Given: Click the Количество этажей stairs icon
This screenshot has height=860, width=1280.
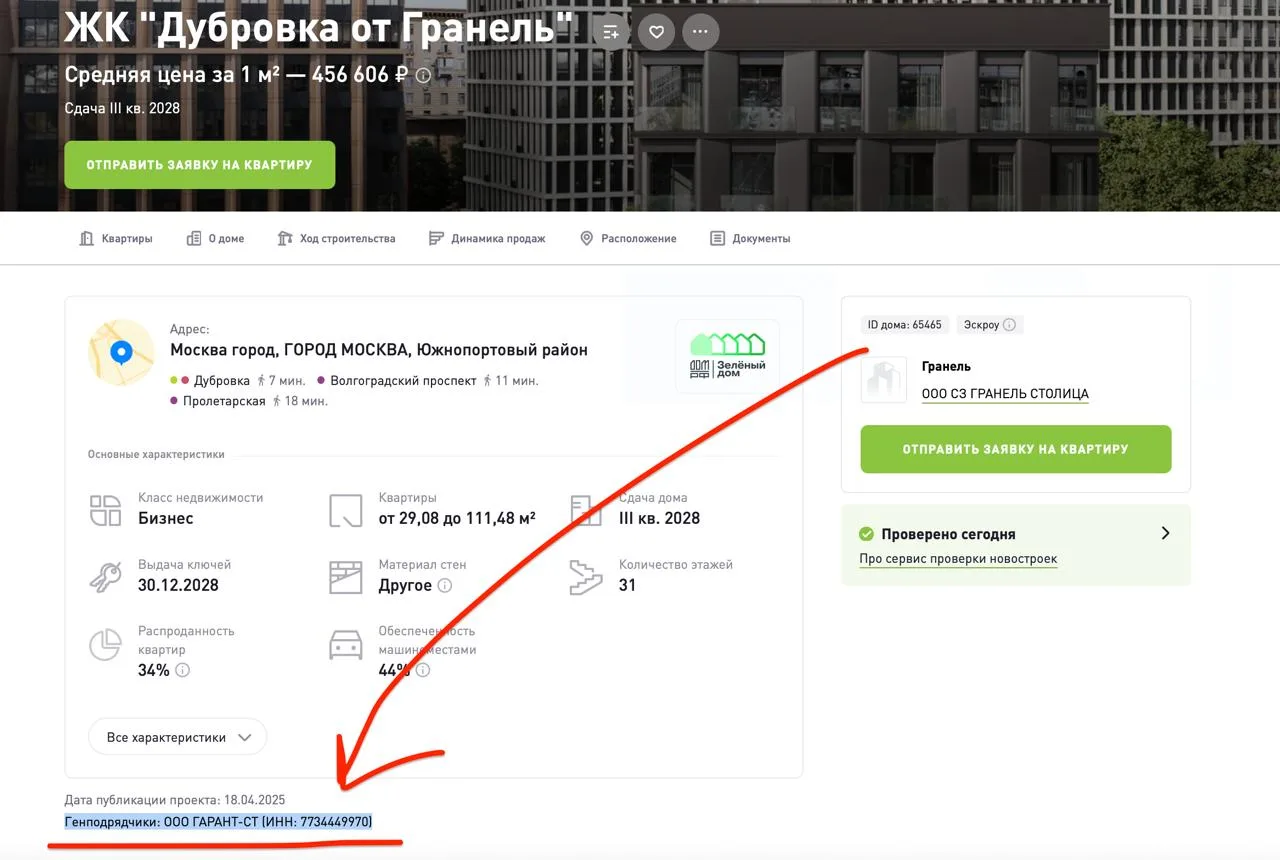Looking at the screenshot, I should [x=586, y=577].
